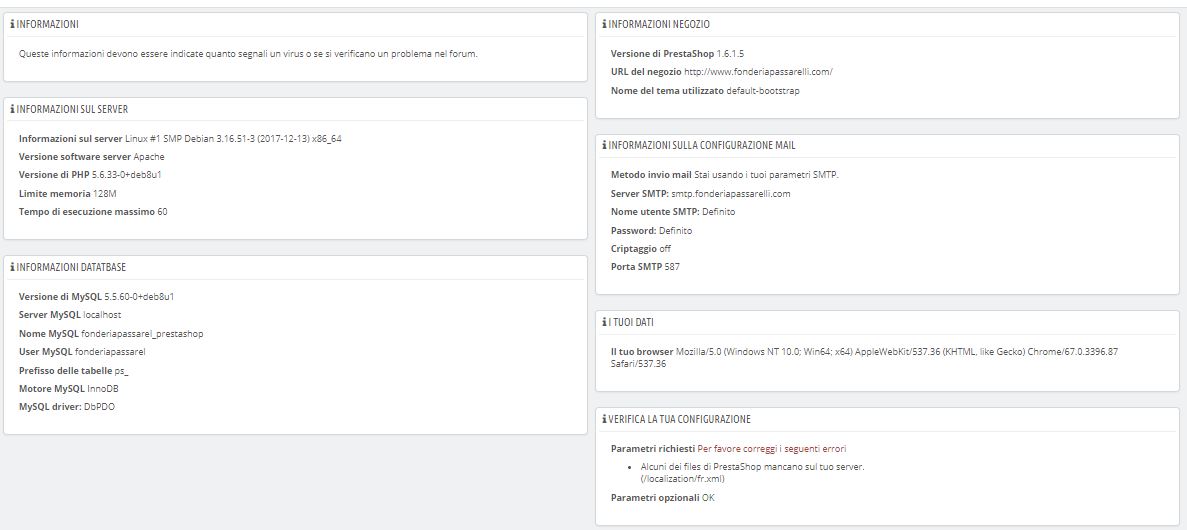Click the Parametri opzionali OK status
This screenshot has width=1187, height=530.
pyautogui.click(x=707, y=497)
